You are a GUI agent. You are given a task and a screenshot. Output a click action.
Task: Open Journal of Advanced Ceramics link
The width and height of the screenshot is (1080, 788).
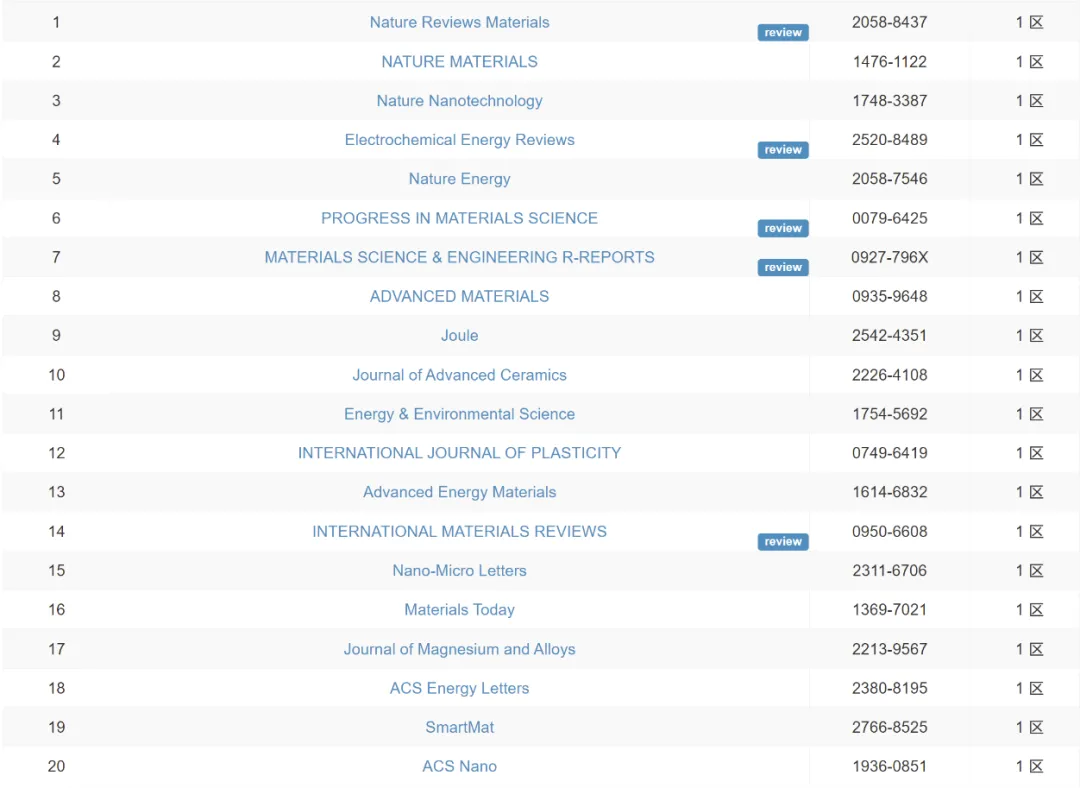(x=459, y=375)
